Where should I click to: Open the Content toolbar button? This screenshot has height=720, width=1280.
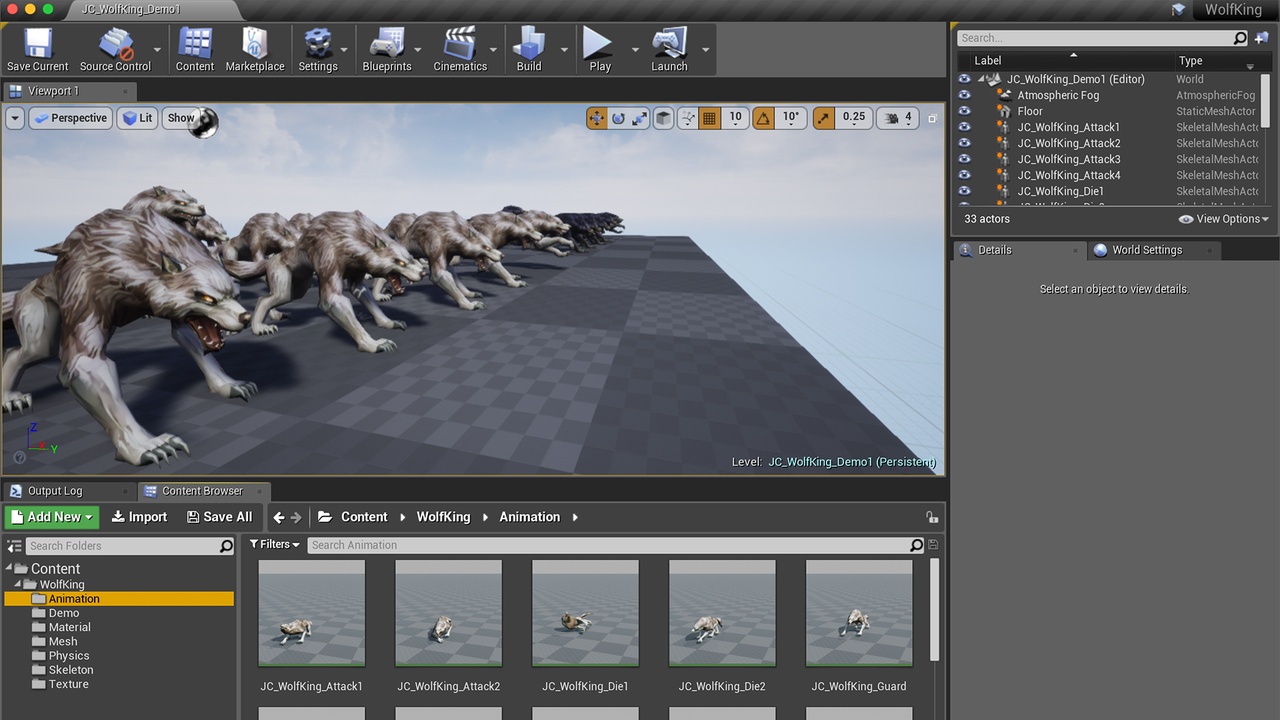pyautogui.click(x=195, y=49)
